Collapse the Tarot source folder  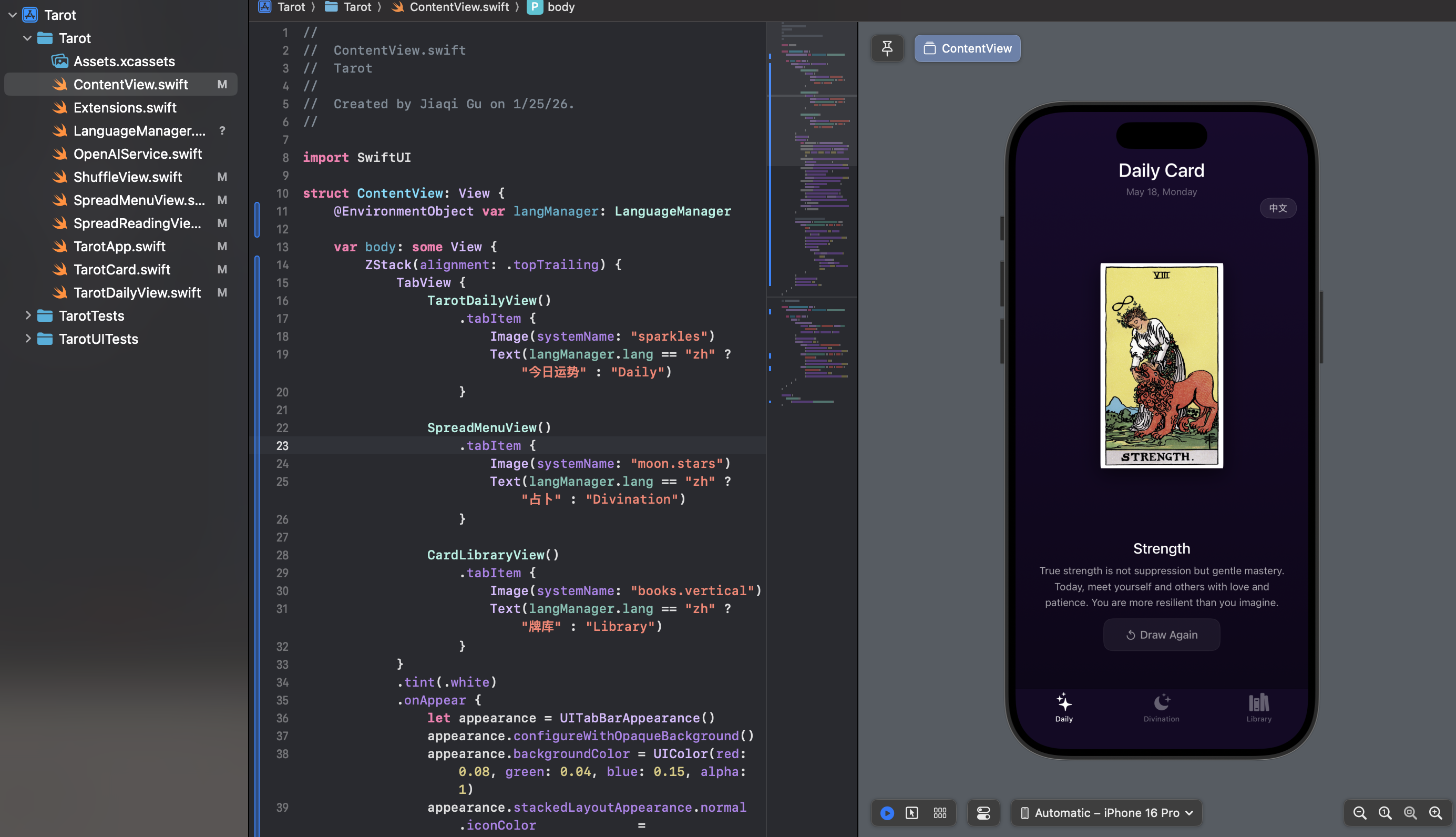pos(27,38)
